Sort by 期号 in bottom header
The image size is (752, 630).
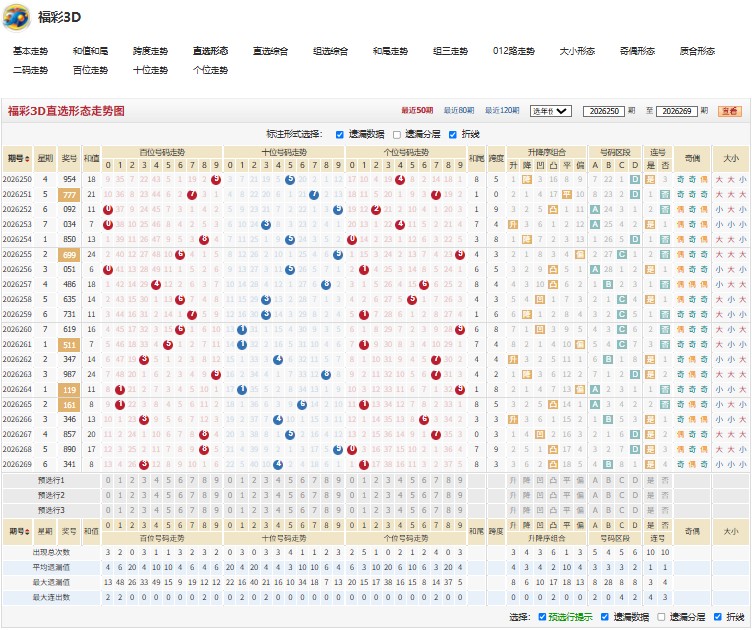pyautogui.click(x=19, y=532)
